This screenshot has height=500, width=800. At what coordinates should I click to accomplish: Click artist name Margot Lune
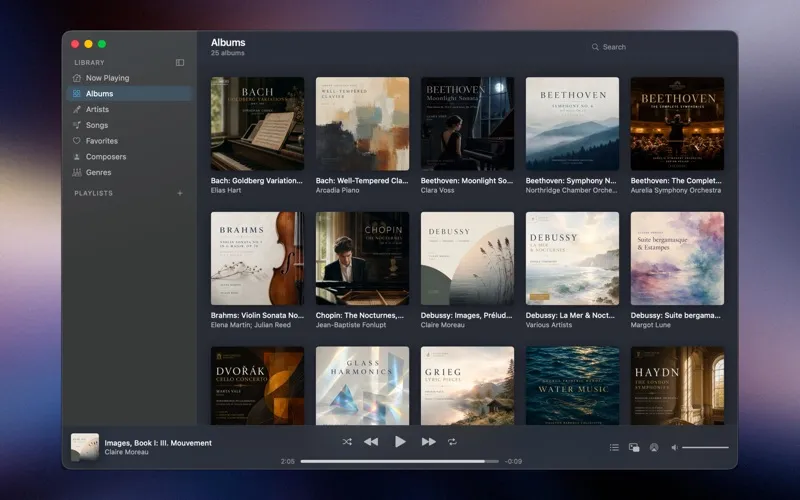[x=651, y=325]
